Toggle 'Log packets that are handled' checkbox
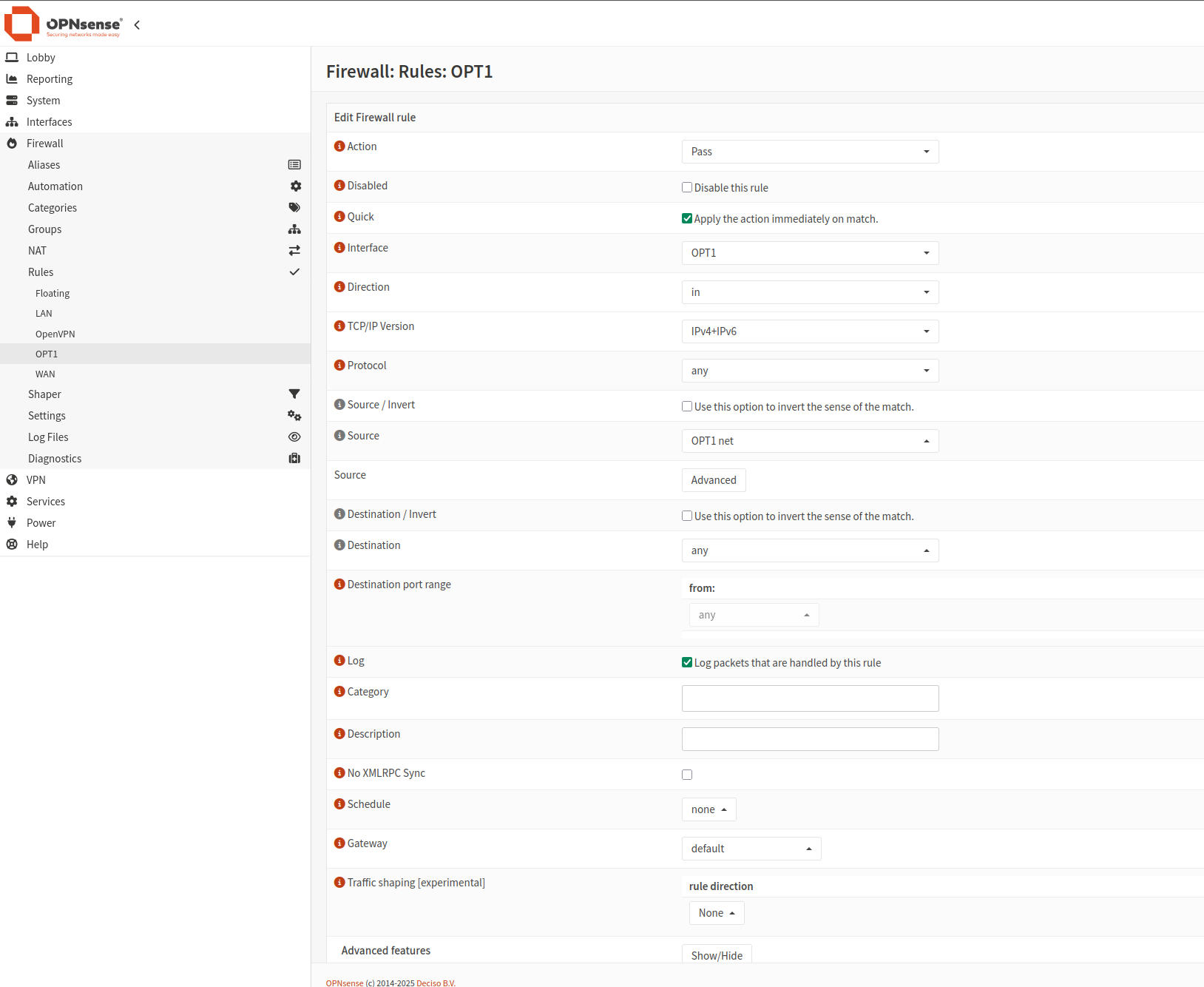This screenshot has width=1204, height=987. click(x=687, y=663)
